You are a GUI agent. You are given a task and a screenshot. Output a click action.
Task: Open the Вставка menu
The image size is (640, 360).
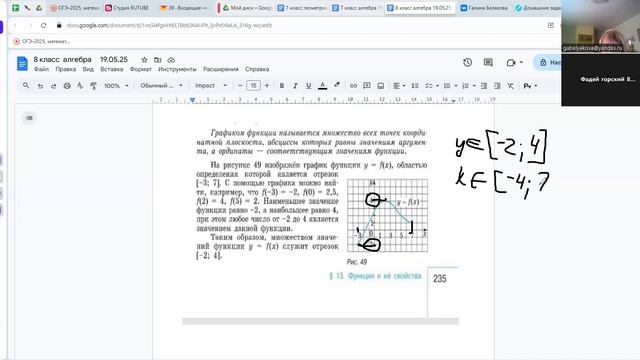(x=111, y=69)
